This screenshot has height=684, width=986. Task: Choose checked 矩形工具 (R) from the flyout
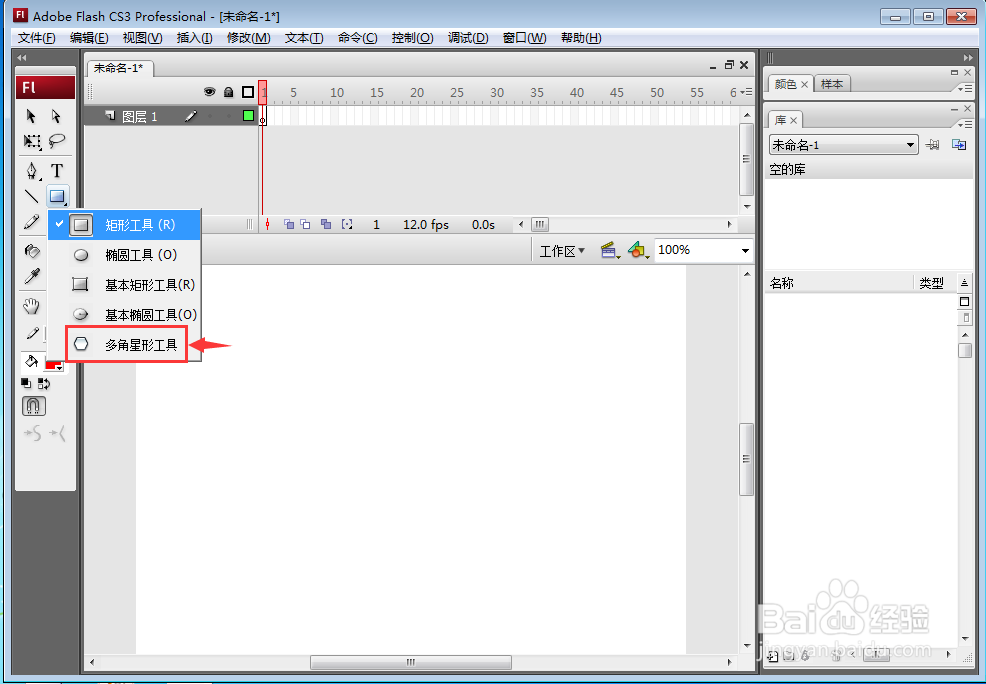[125, 224]
